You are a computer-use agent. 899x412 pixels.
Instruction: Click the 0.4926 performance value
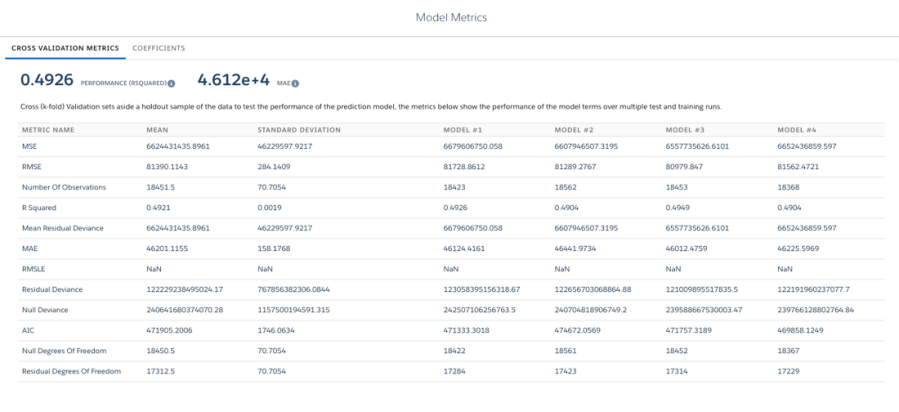(47, 81)
